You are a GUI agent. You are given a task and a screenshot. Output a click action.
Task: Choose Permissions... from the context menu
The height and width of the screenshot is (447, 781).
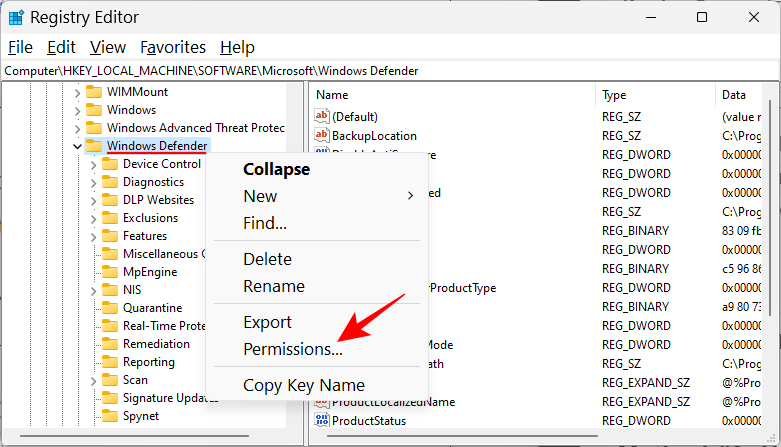click(293, 349)
